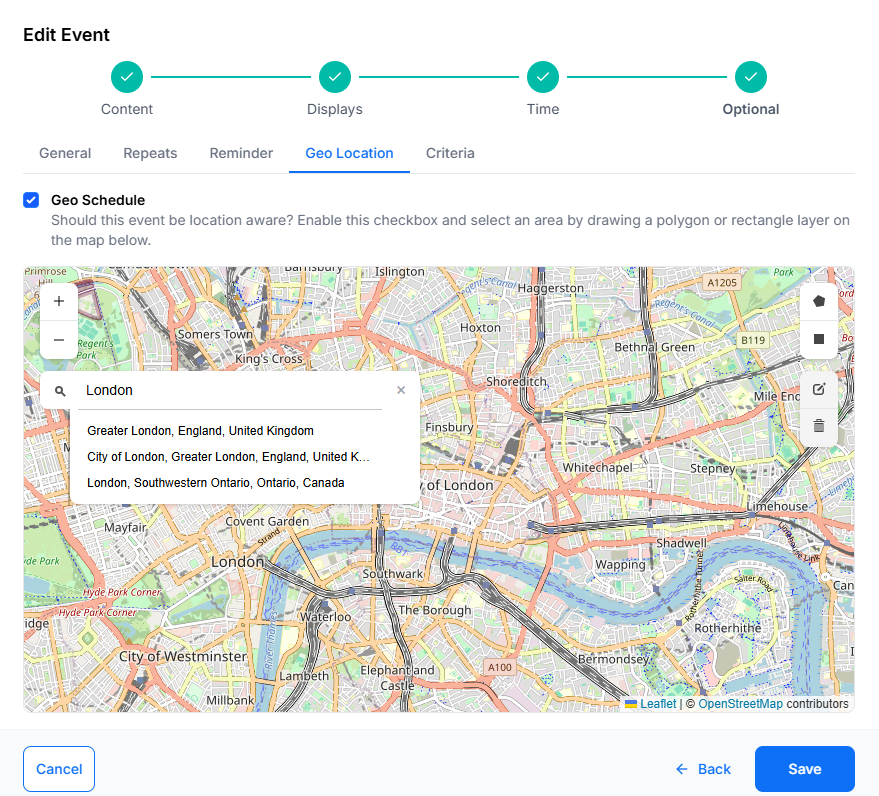The height and width of the screenshot is (796, 879).
Task: Choose London, Southwestern Ontario, Canada result
Action: (216, 483)
